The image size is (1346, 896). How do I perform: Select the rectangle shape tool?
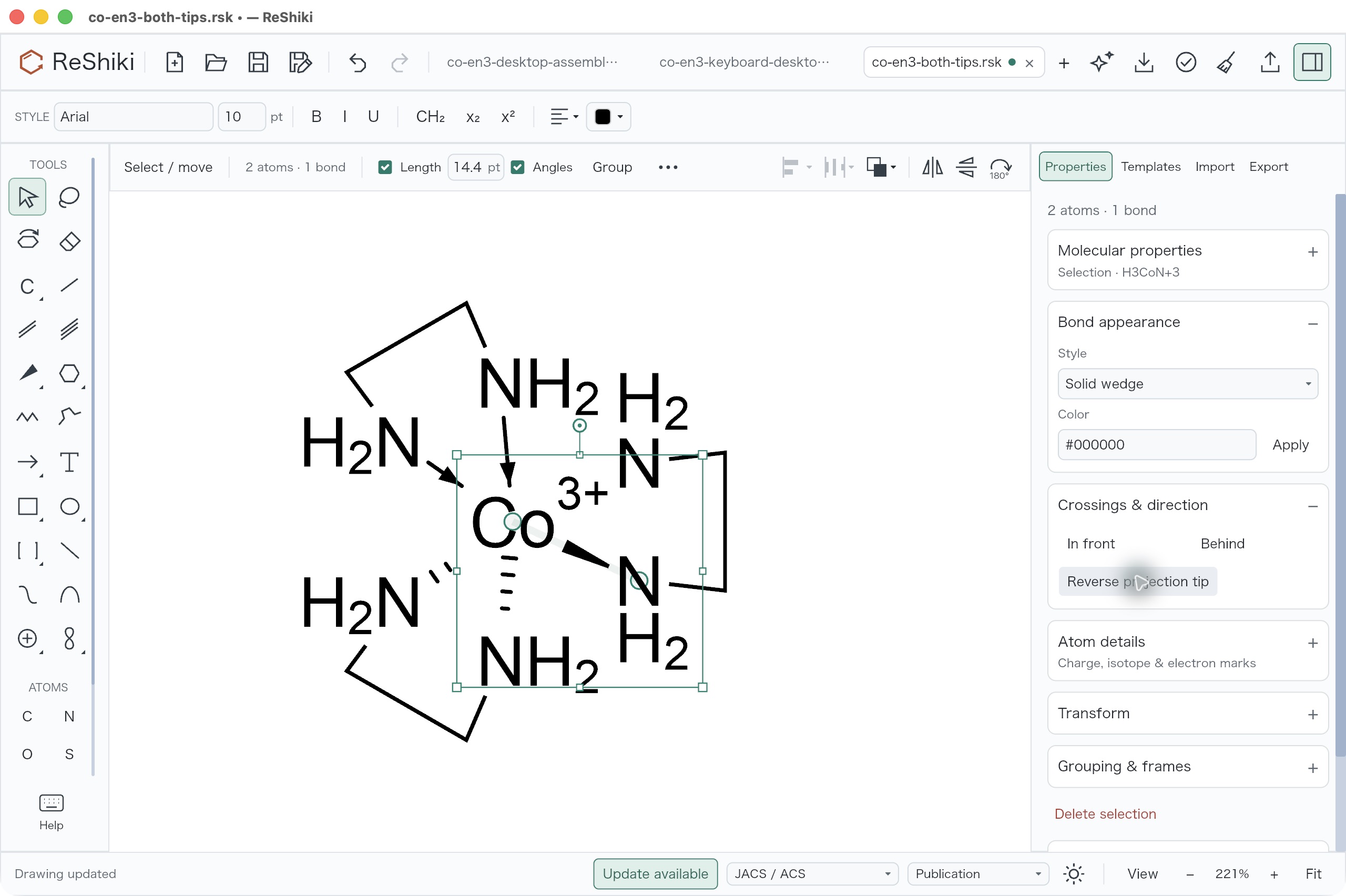pos(27,506)
